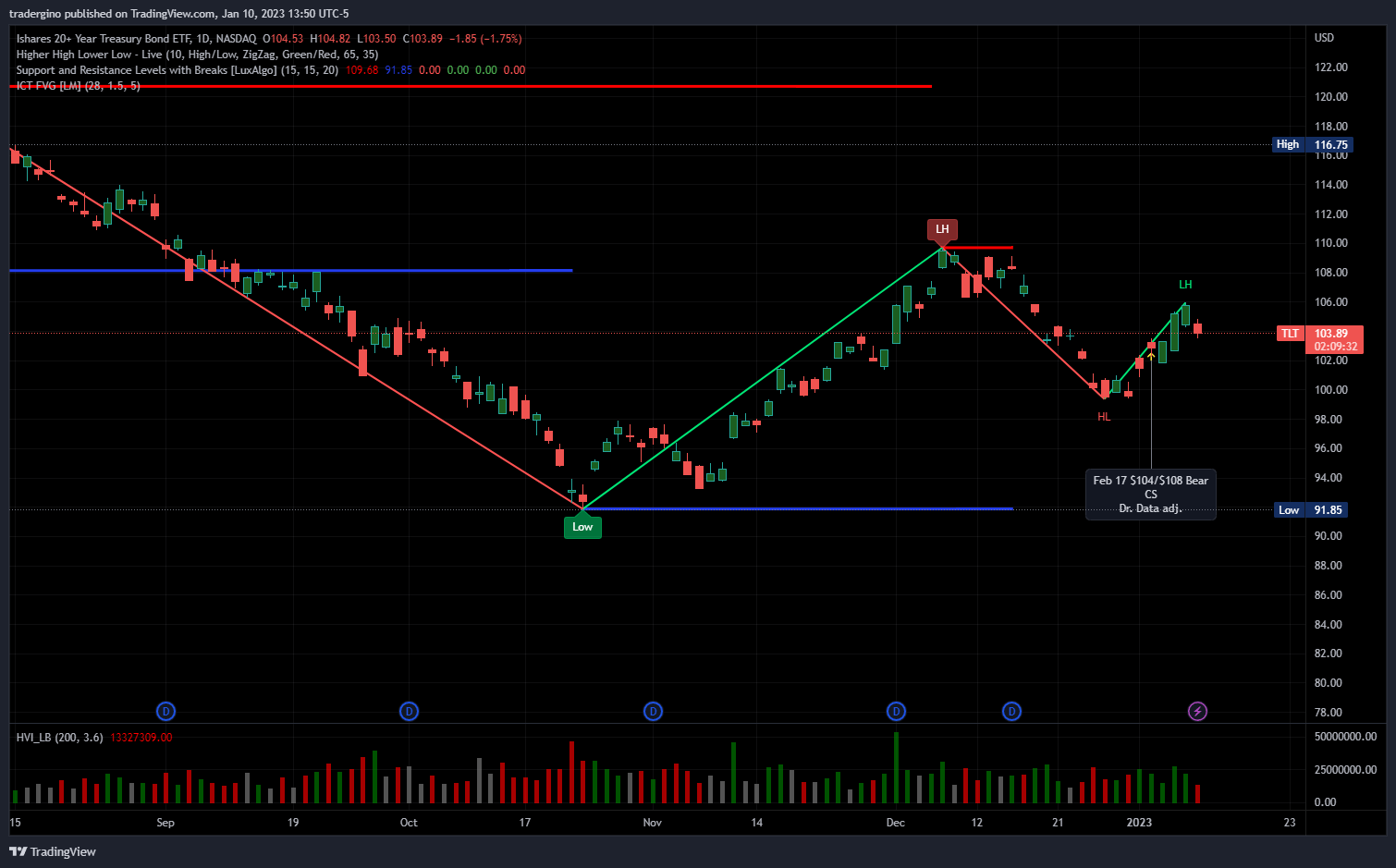Click the 15 label at time axis start
This screenshot has width=1396, height=868.
coord(15,823)
